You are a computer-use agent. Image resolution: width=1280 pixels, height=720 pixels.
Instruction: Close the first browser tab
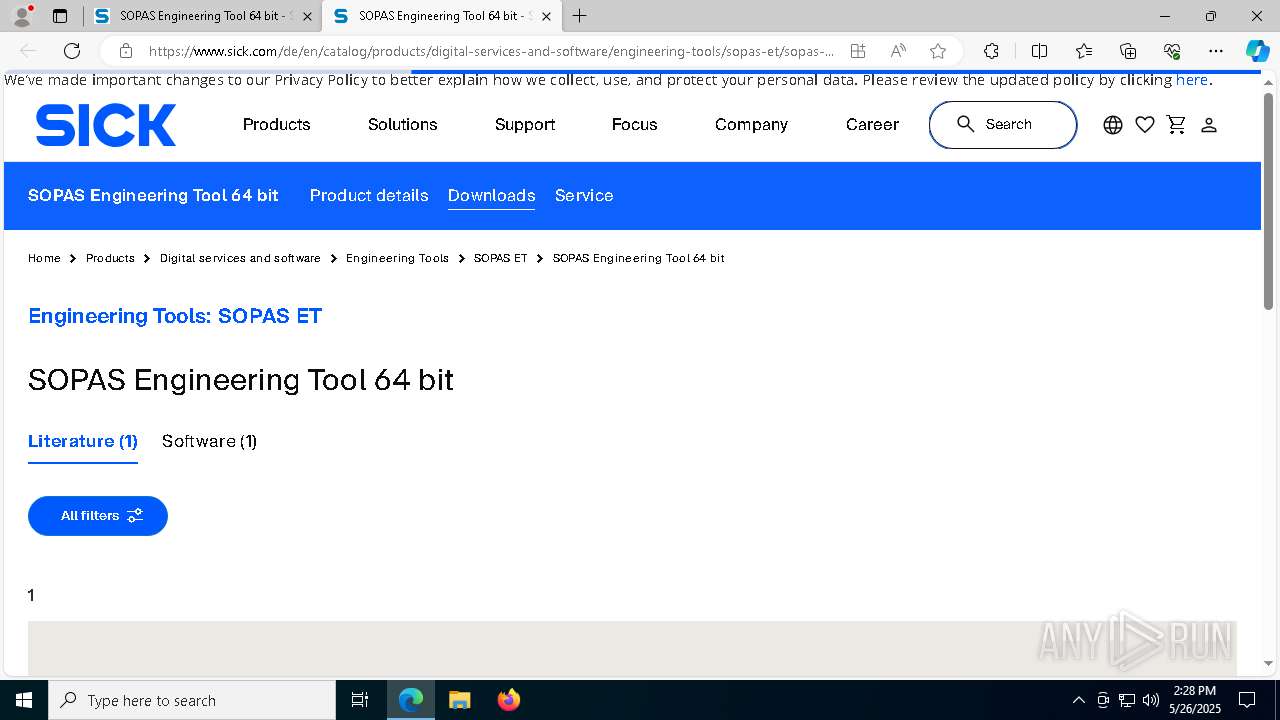pos(307,16)
